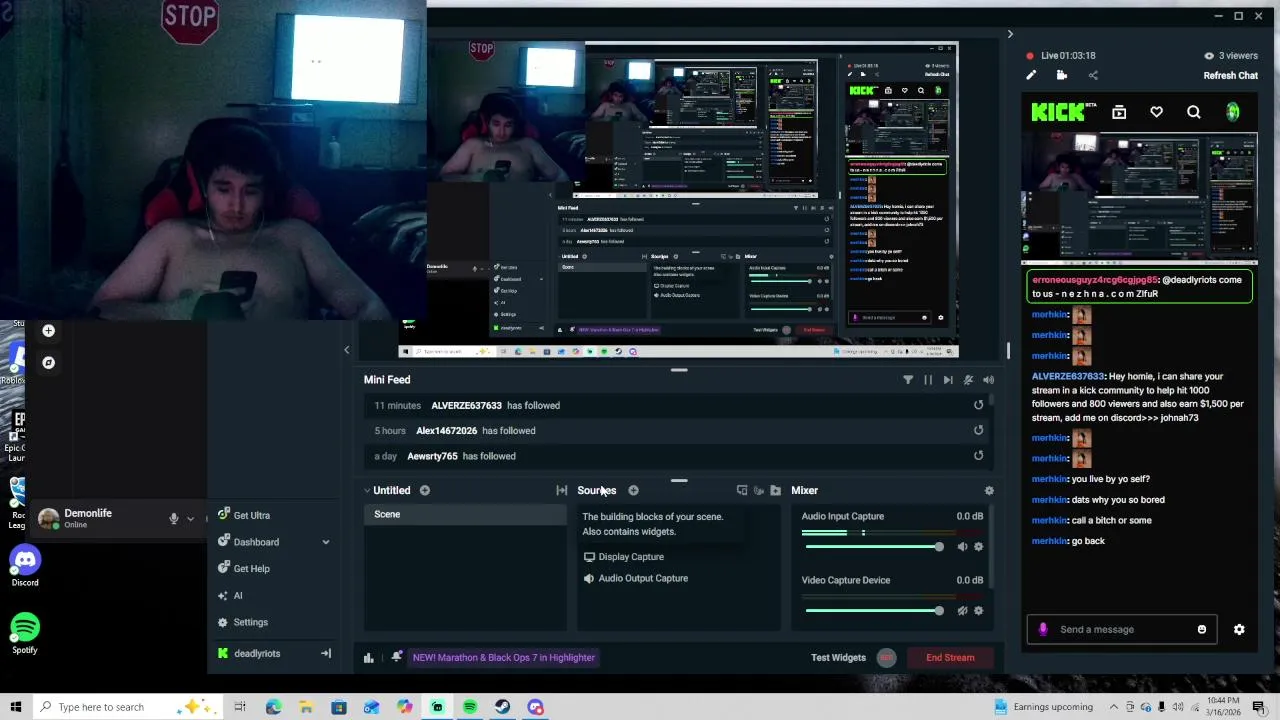Toggle the REC recording button

coord(886,657)
